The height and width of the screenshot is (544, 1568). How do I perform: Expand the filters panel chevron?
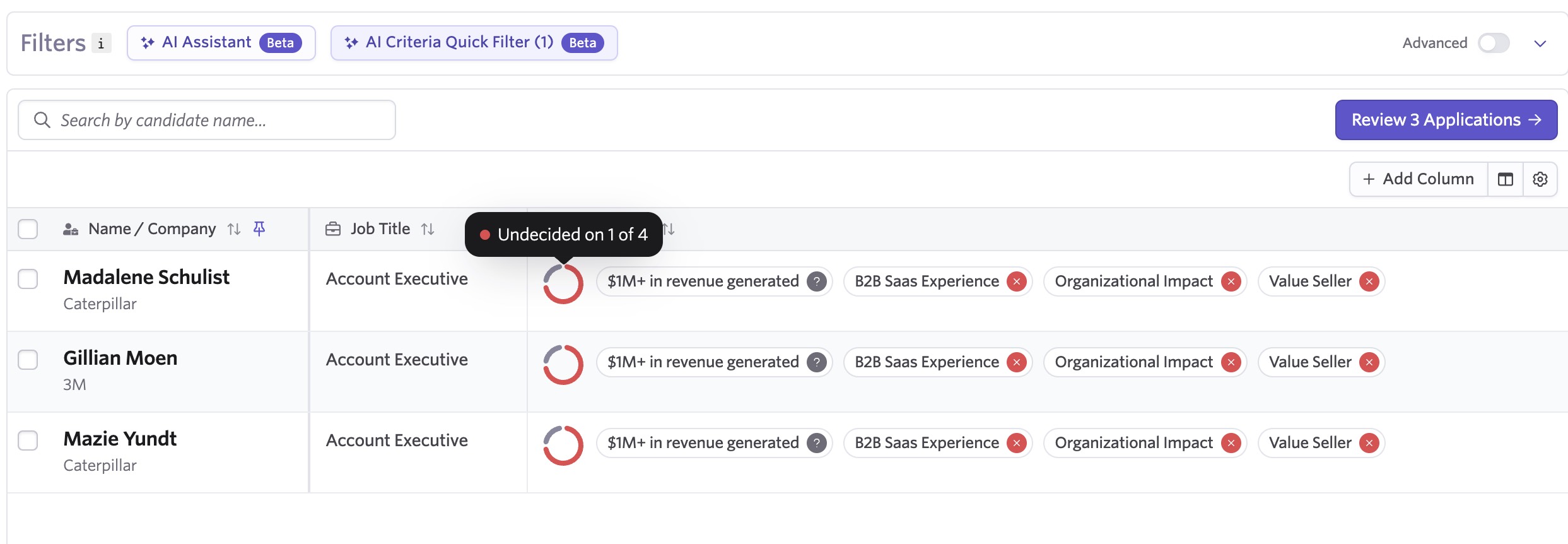tap(1540, 44)
